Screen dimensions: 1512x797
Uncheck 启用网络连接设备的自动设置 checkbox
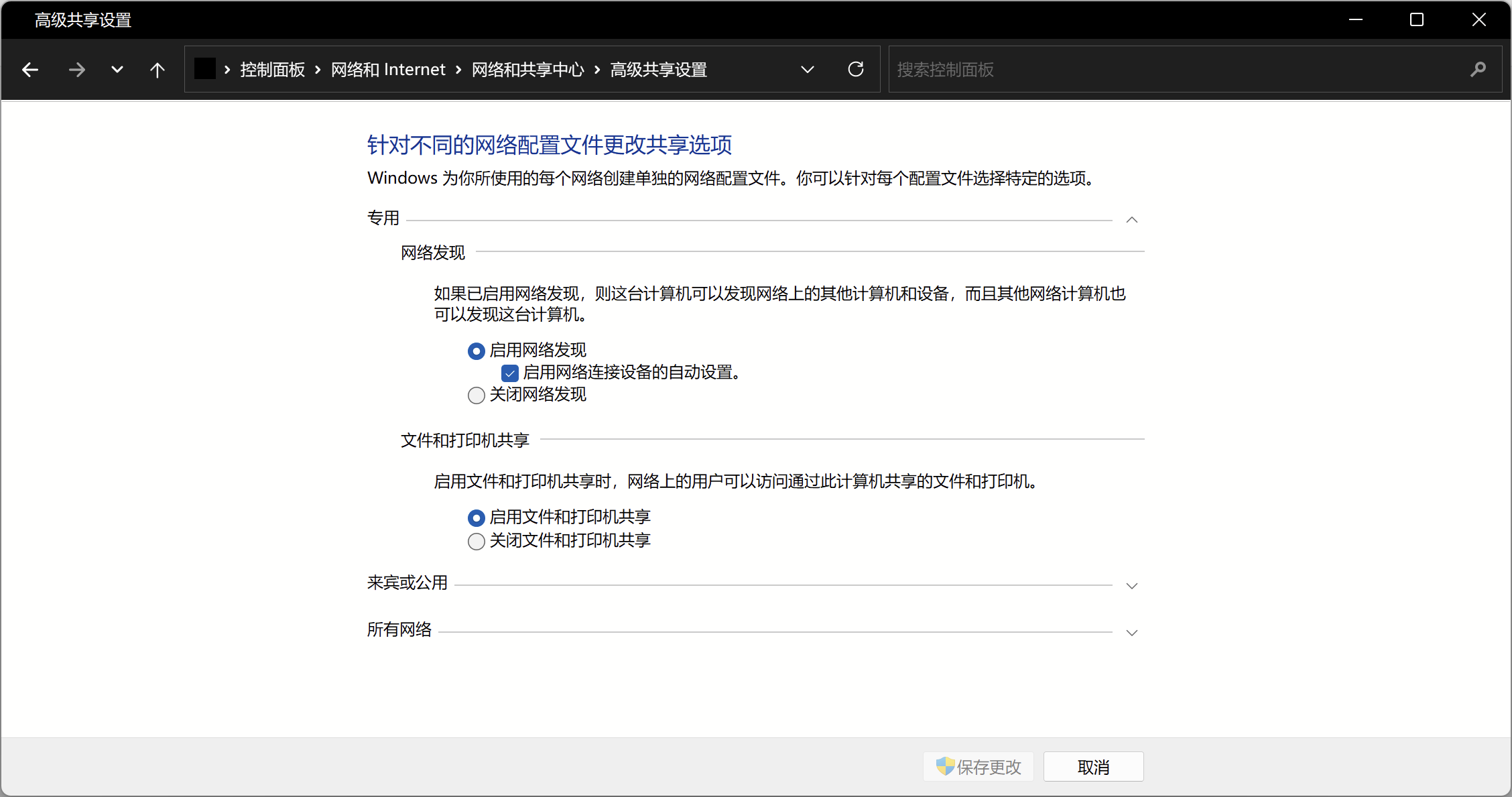pyautogui.click(x=510, y=373)
